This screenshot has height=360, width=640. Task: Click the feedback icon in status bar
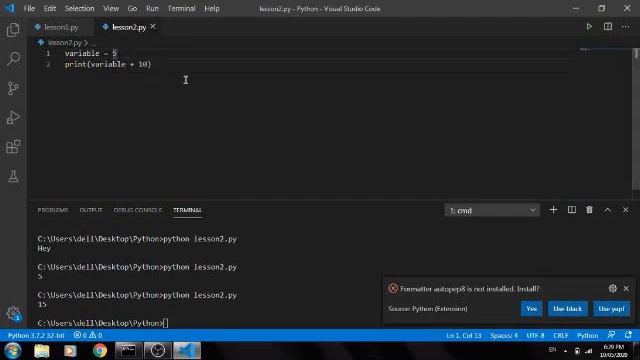pos(611,335)
